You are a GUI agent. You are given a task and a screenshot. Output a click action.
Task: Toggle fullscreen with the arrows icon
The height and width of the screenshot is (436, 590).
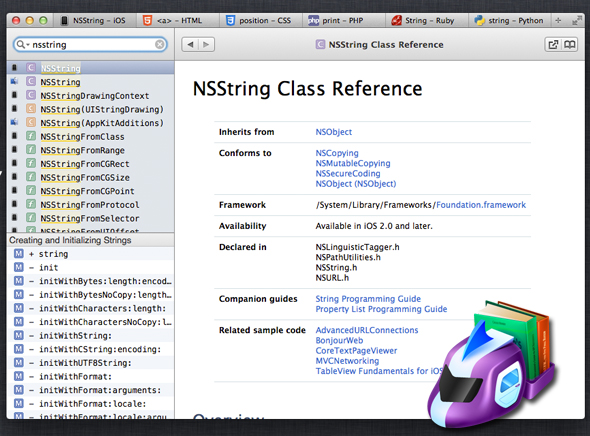click(576, 21)
